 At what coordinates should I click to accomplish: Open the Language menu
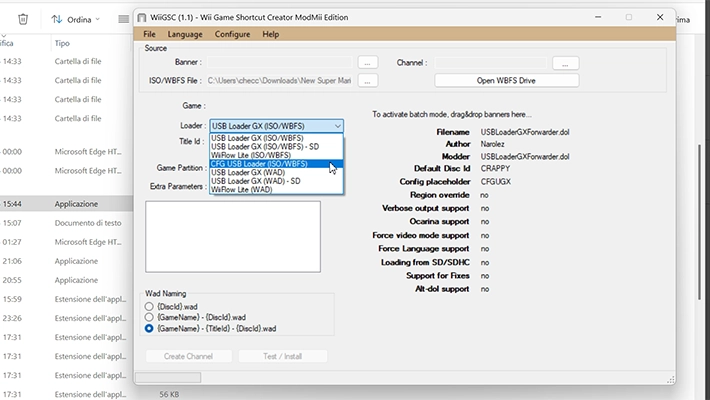[x=185, y=34]
